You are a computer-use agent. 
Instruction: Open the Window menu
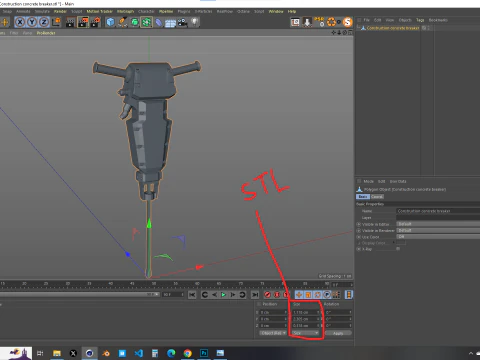coord(276,11)
